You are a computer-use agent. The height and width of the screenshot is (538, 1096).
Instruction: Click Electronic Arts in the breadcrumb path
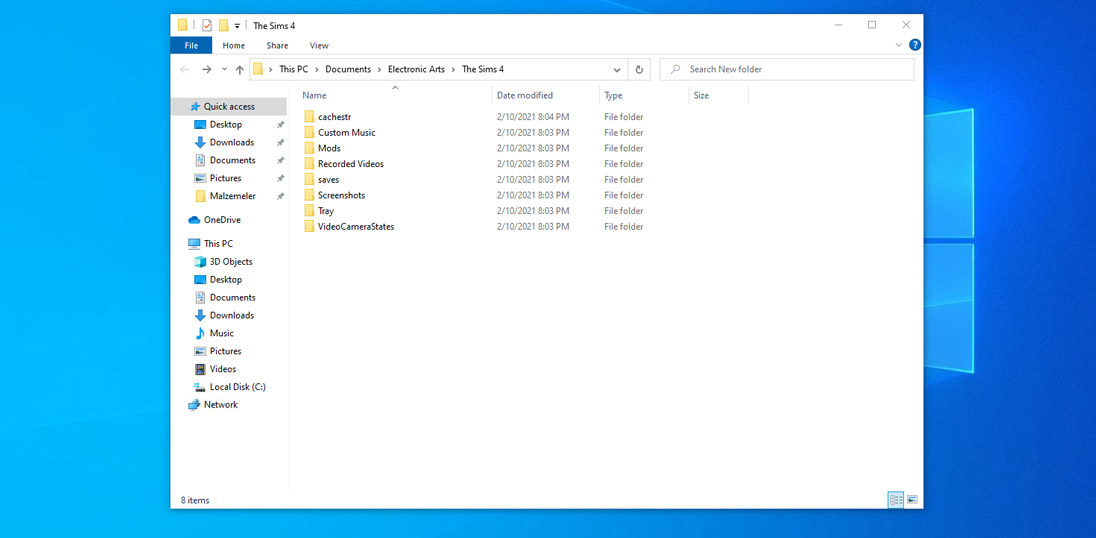click(x=417, y=69)
